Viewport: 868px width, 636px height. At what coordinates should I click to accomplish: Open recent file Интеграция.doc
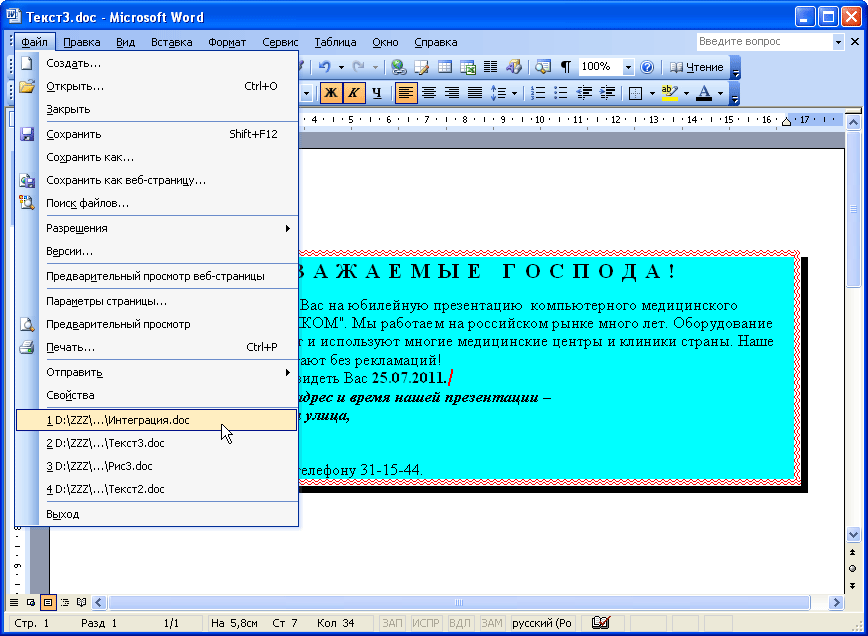[x=157, y=420]
